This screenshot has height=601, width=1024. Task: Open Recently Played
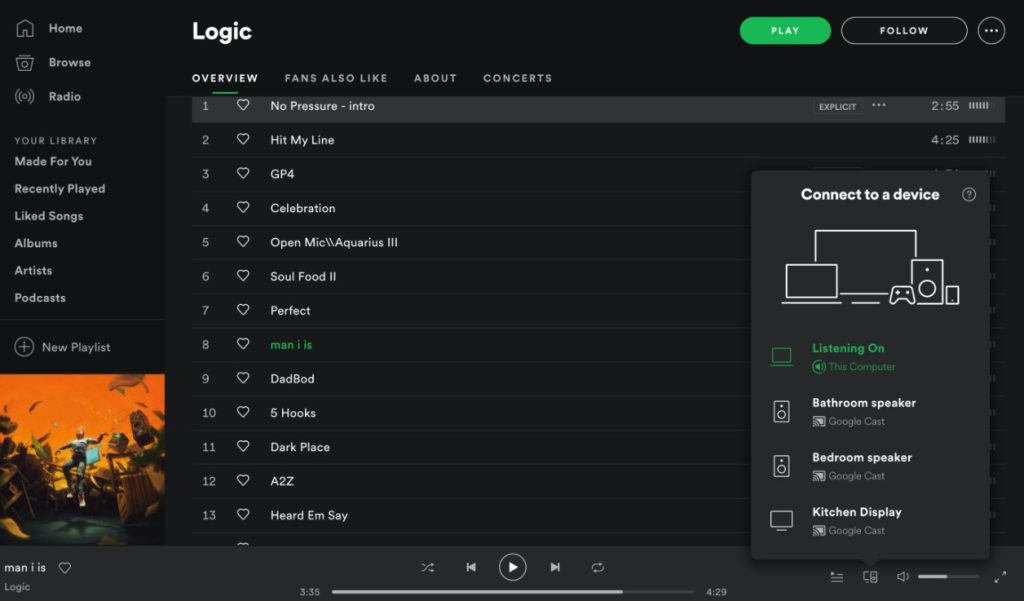tap(59, 189)
